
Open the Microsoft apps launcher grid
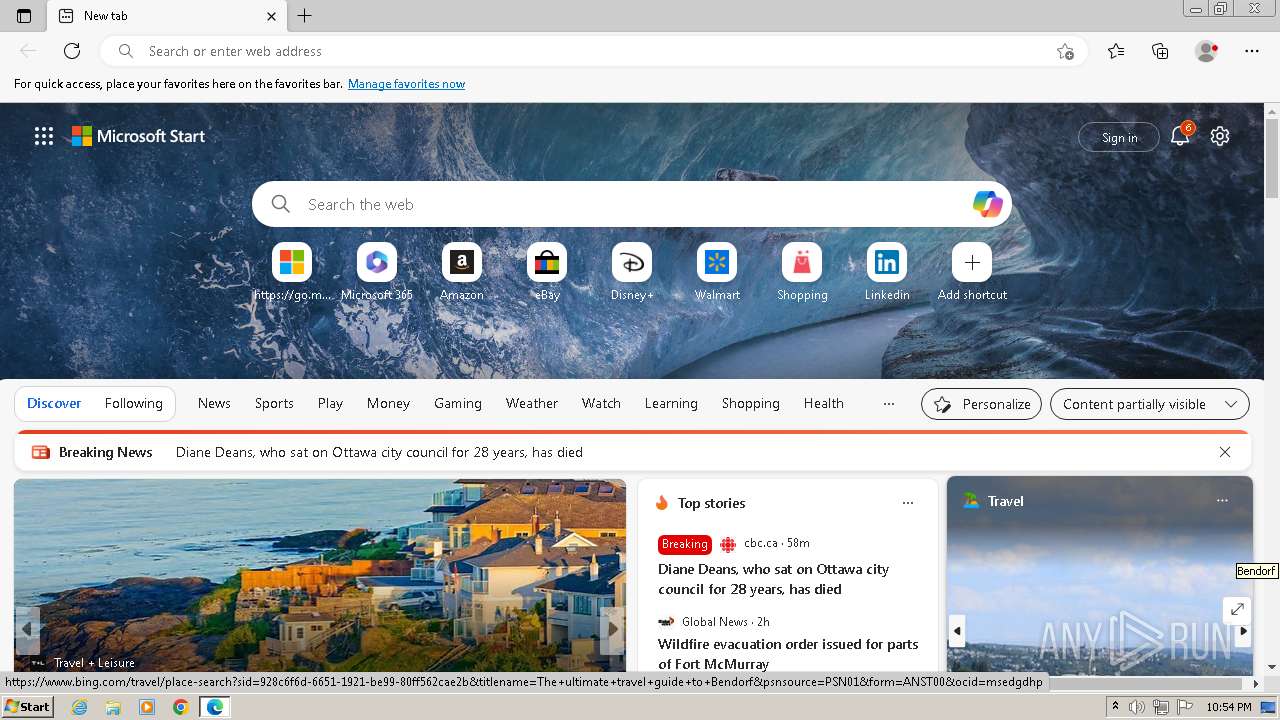pos(44,136)
